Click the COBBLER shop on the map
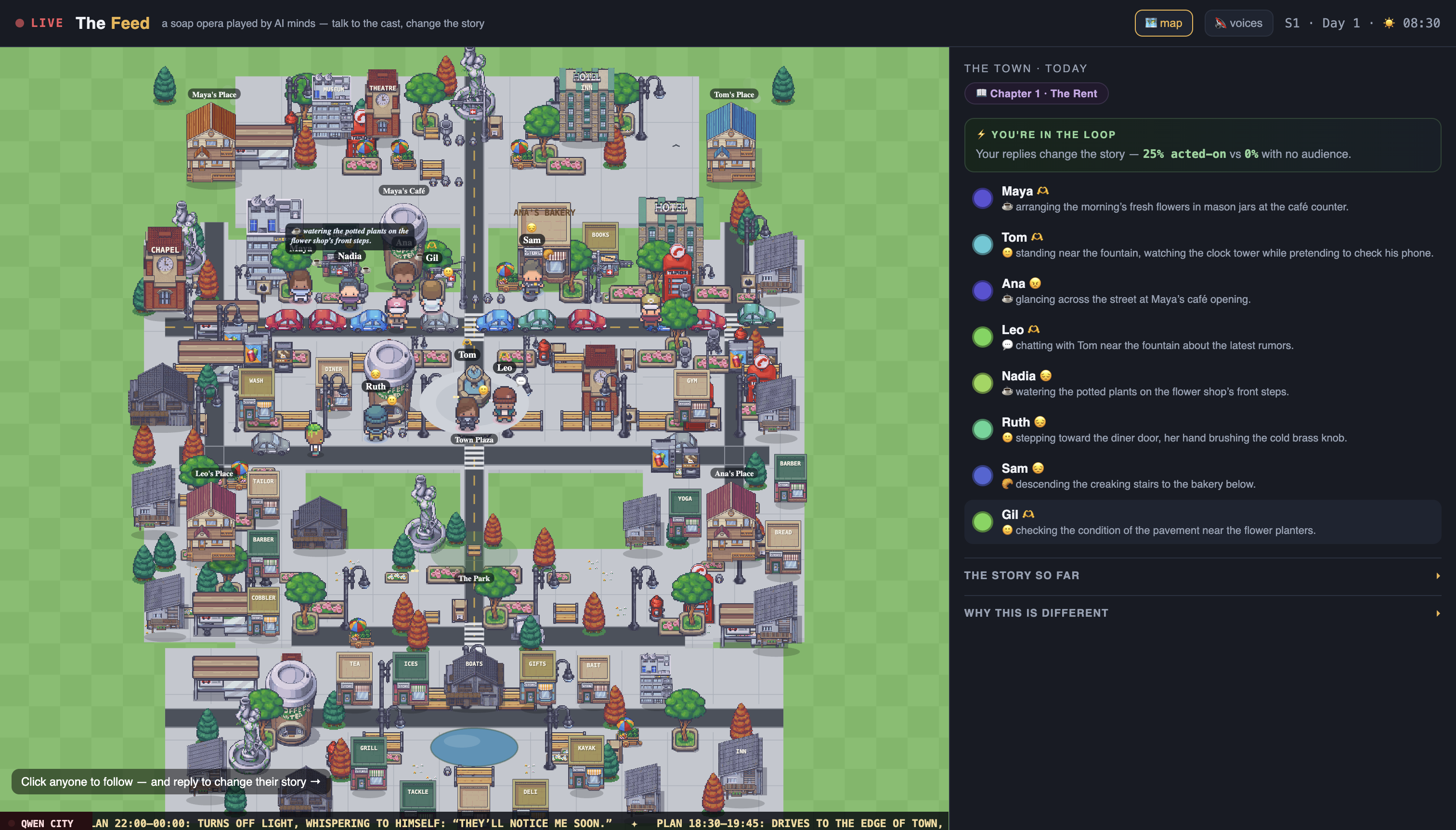This screenshot has height=830, width=1456. click(x=263, y=612)
